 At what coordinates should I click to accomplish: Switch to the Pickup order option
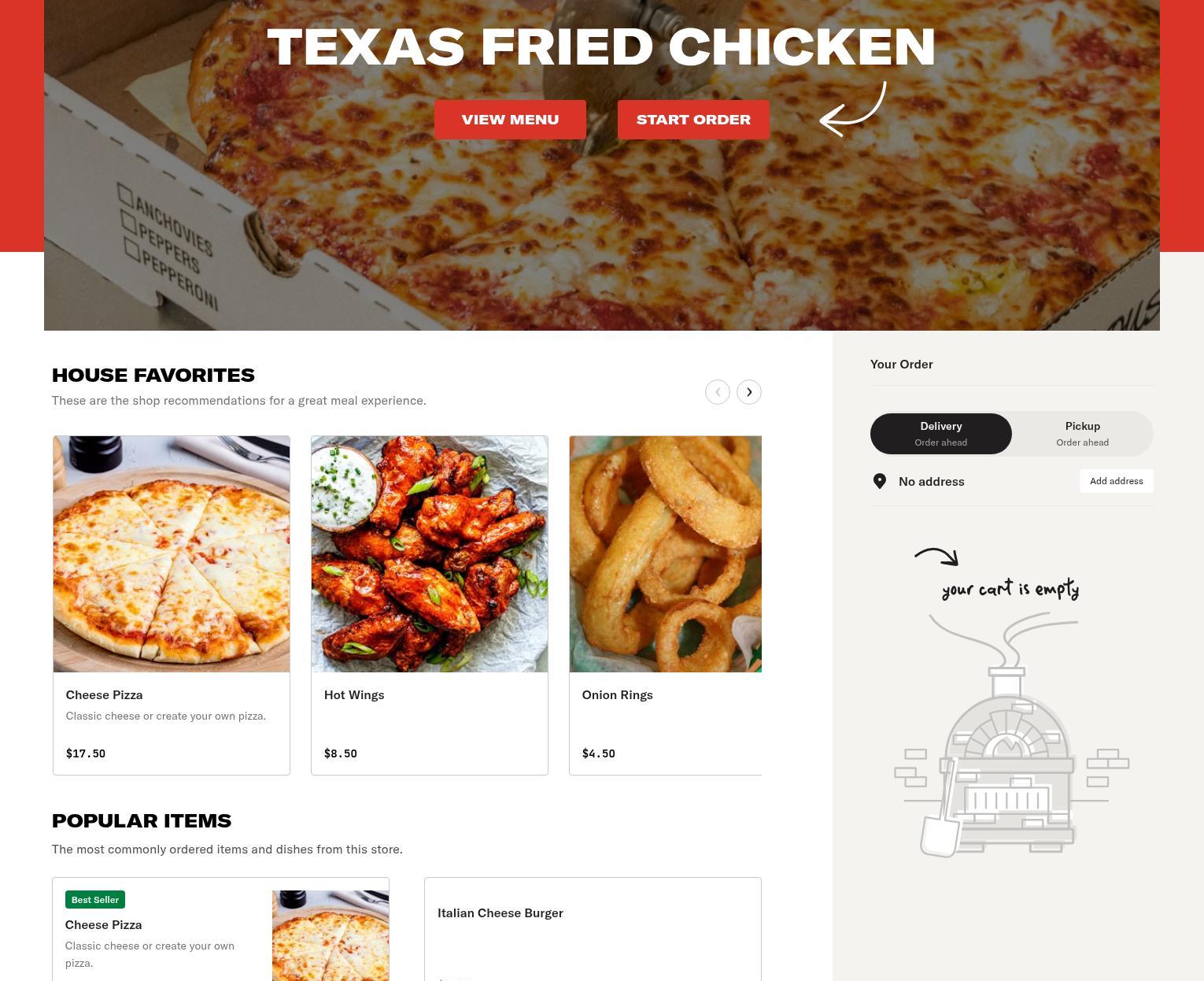click(x=1083, y=434)
